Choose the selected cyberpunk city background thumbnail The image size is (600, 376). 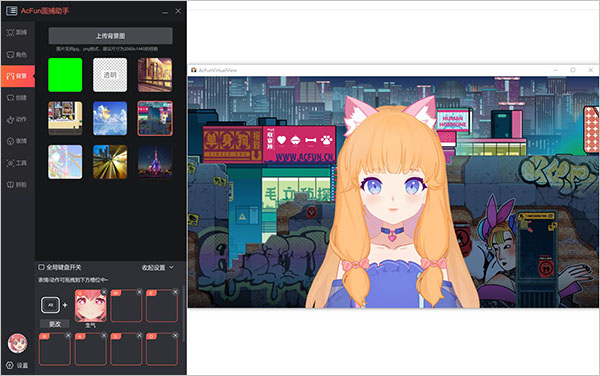tap(155, 118)
